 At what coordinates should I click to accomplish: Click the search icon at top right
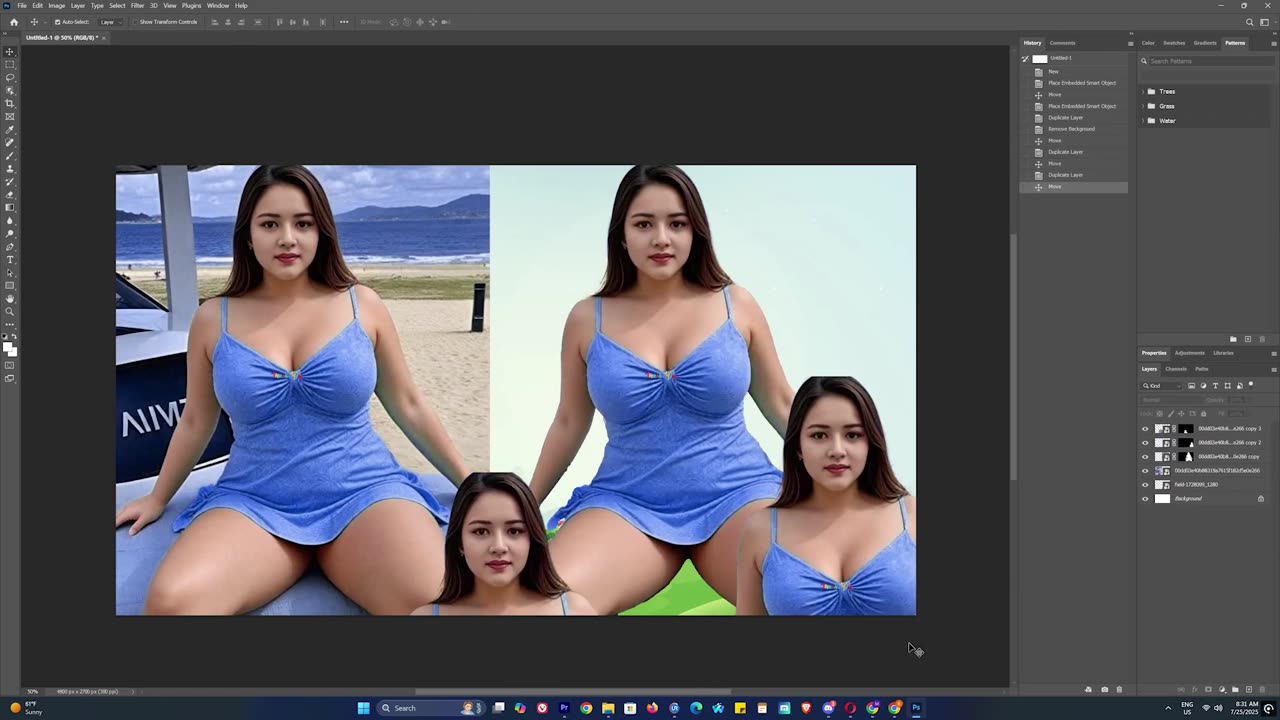1249,22
